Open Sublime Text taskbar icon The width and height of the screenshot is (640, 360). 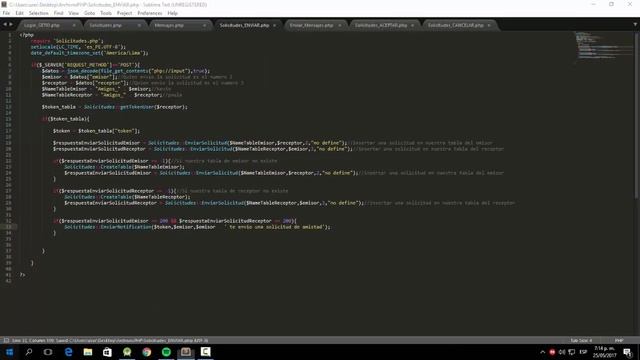[186, 352]
